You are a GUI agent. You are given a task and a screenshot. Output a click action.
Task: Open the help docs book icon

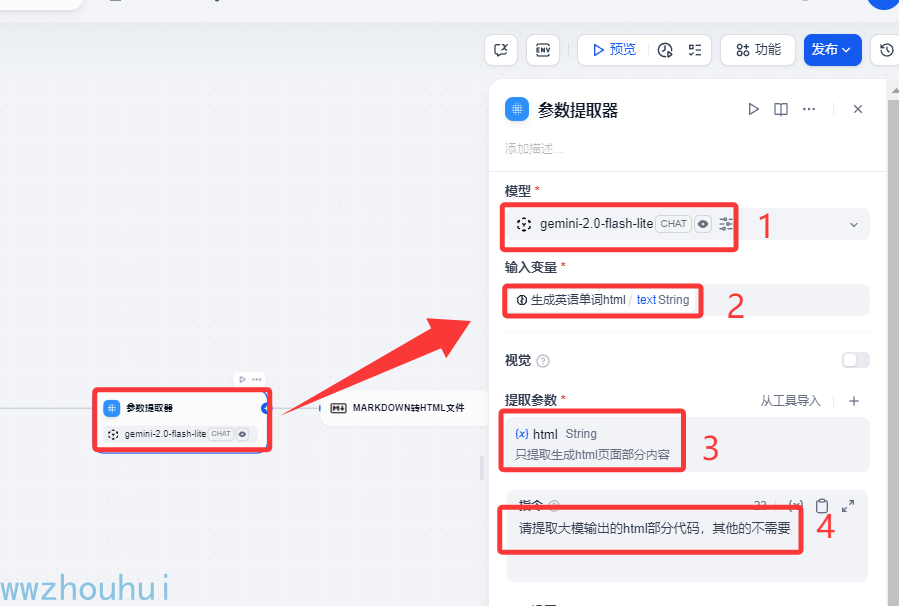pos(781,109)
